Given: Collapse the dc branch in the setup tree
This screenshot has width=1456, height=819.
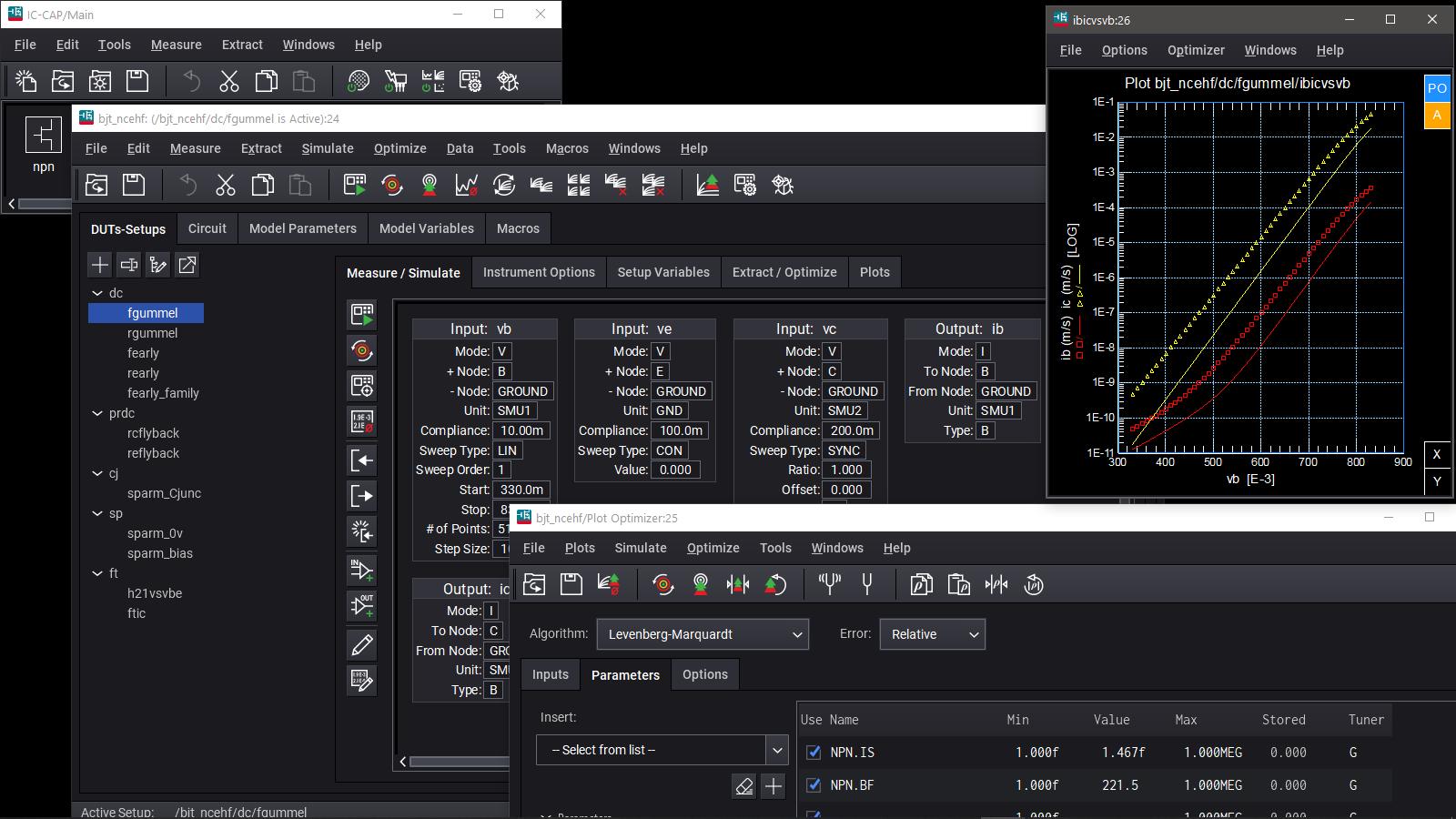Looking at the screenshot, I should pos(97,293).
